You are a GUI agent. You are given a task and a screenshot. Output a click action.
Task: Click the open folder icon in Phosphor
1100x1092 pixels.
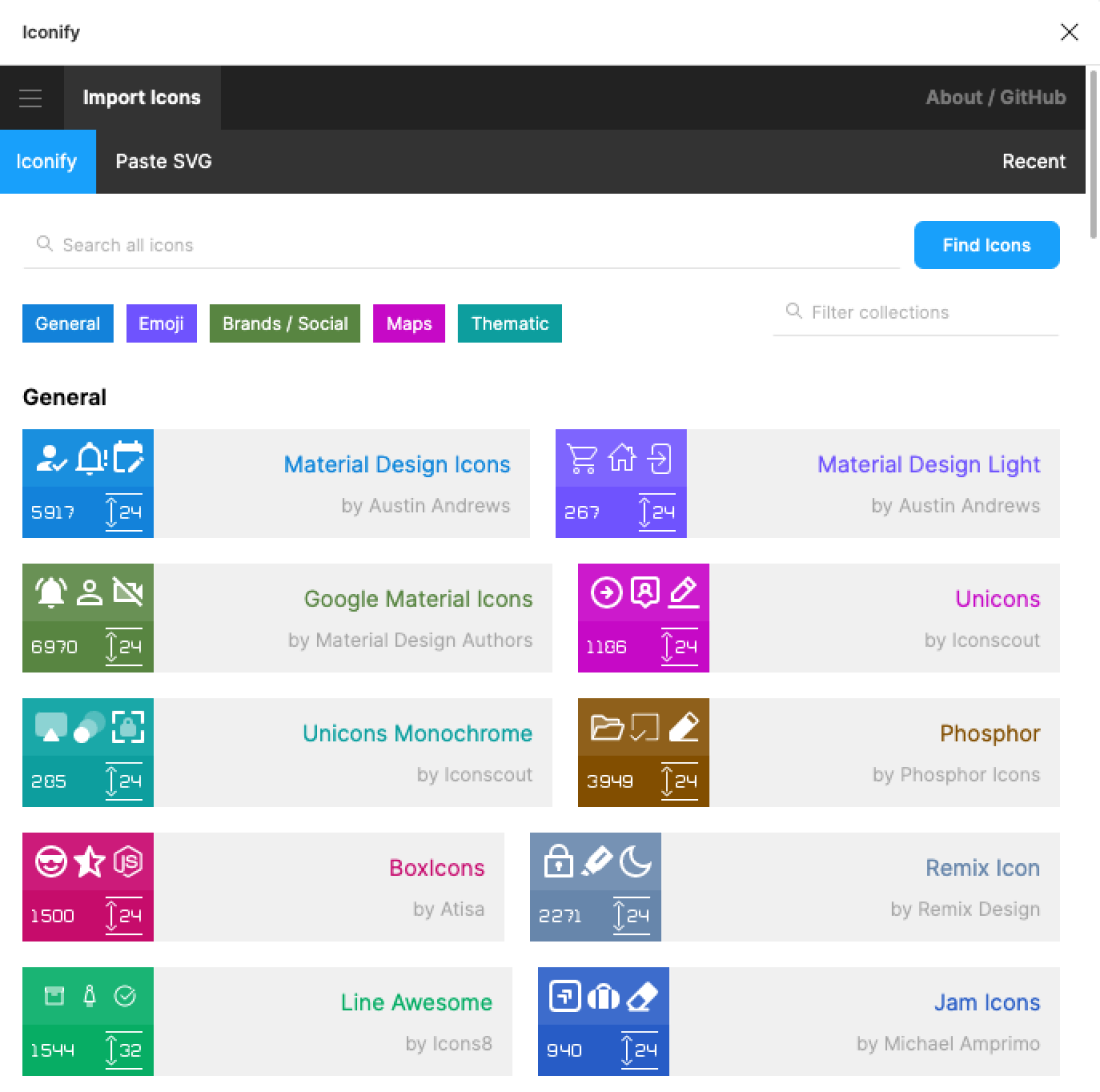[607, 727]
